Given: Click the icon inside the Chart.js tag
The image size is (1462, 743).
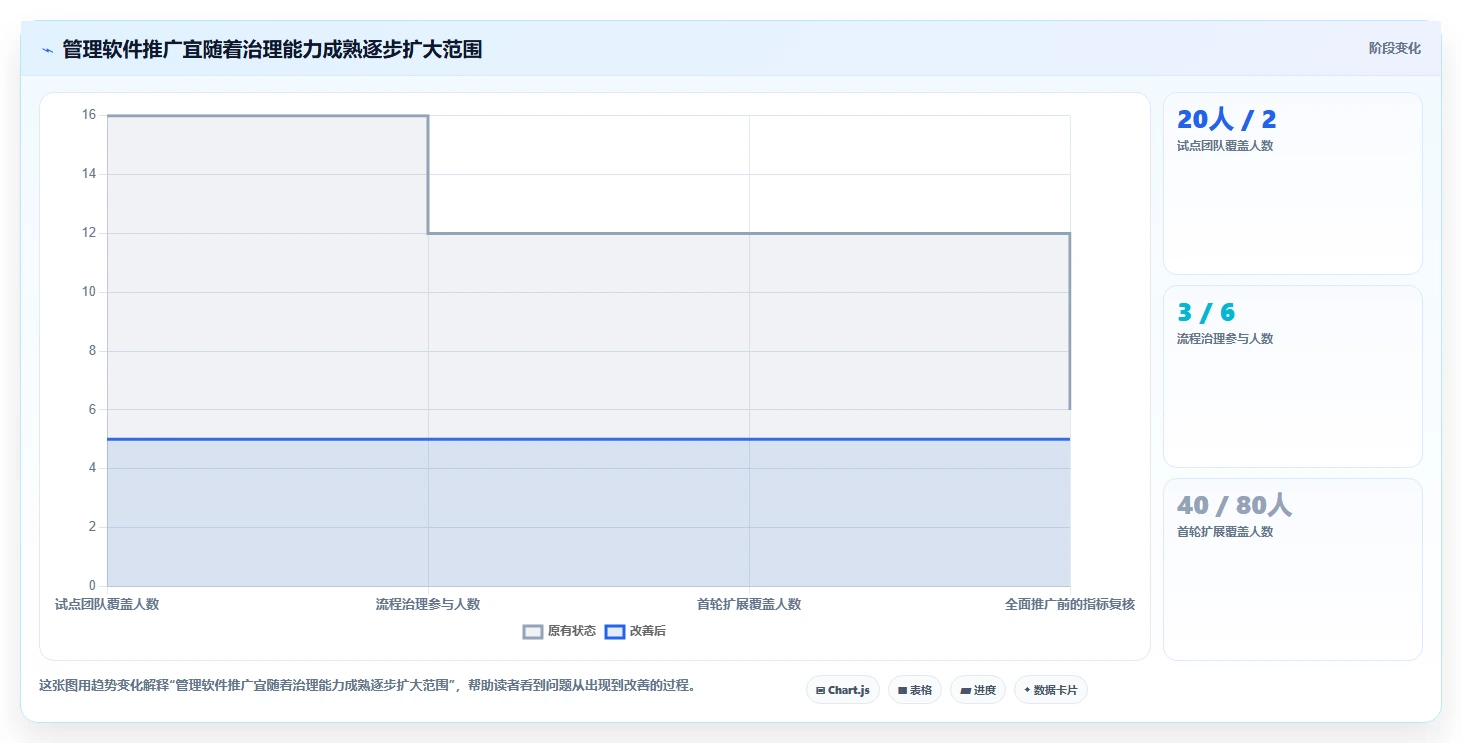Looking at the screenshot, I should pos(820,690).
